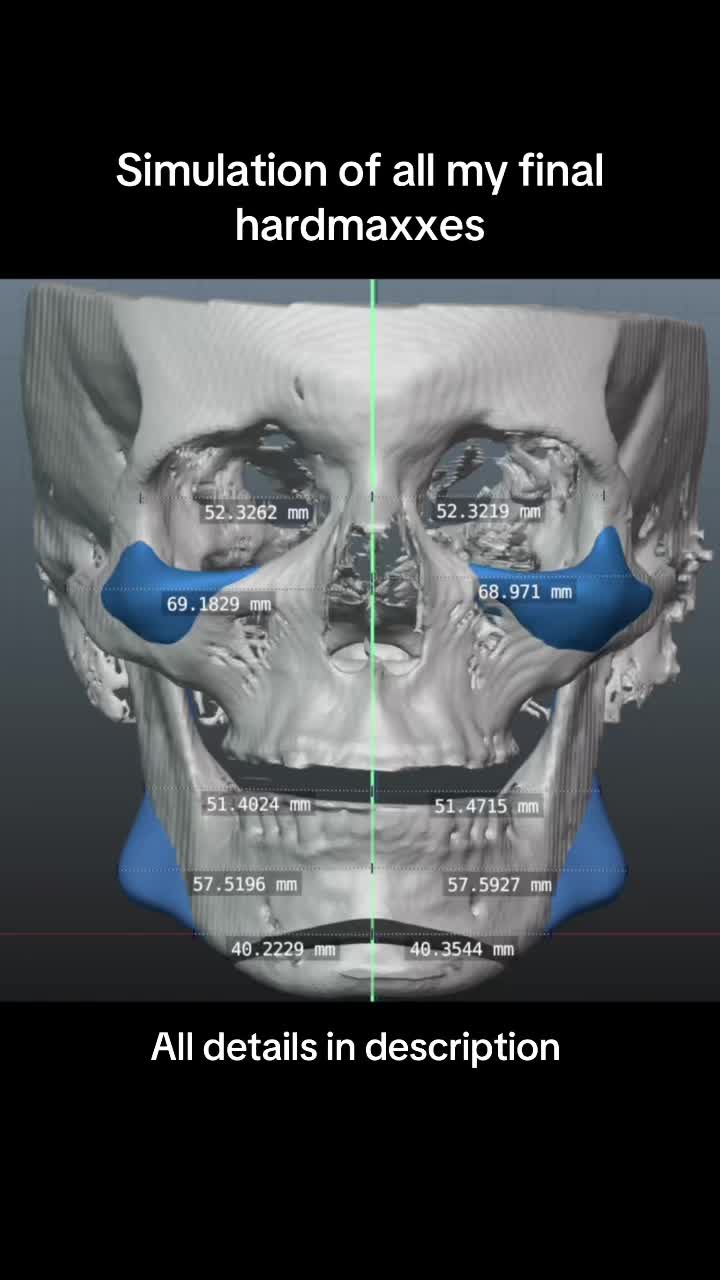Click the 40.3544 mm measurement label
The height and width of the screenshot is (1280, 720).
pyautogui.click(x=462, y=949)
